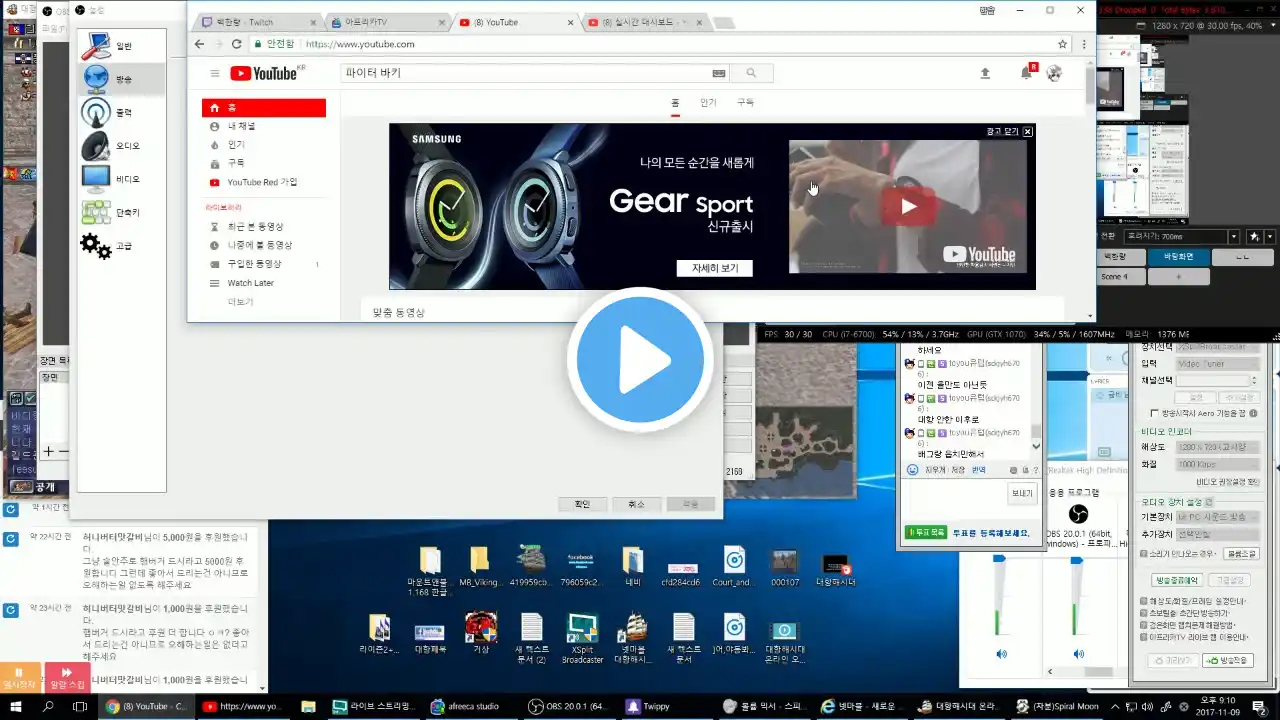Open Windows Start menu
Image resolution: width=1280 pixels, height=720 pixels.
pyautogui.click(x=16, y=706)
